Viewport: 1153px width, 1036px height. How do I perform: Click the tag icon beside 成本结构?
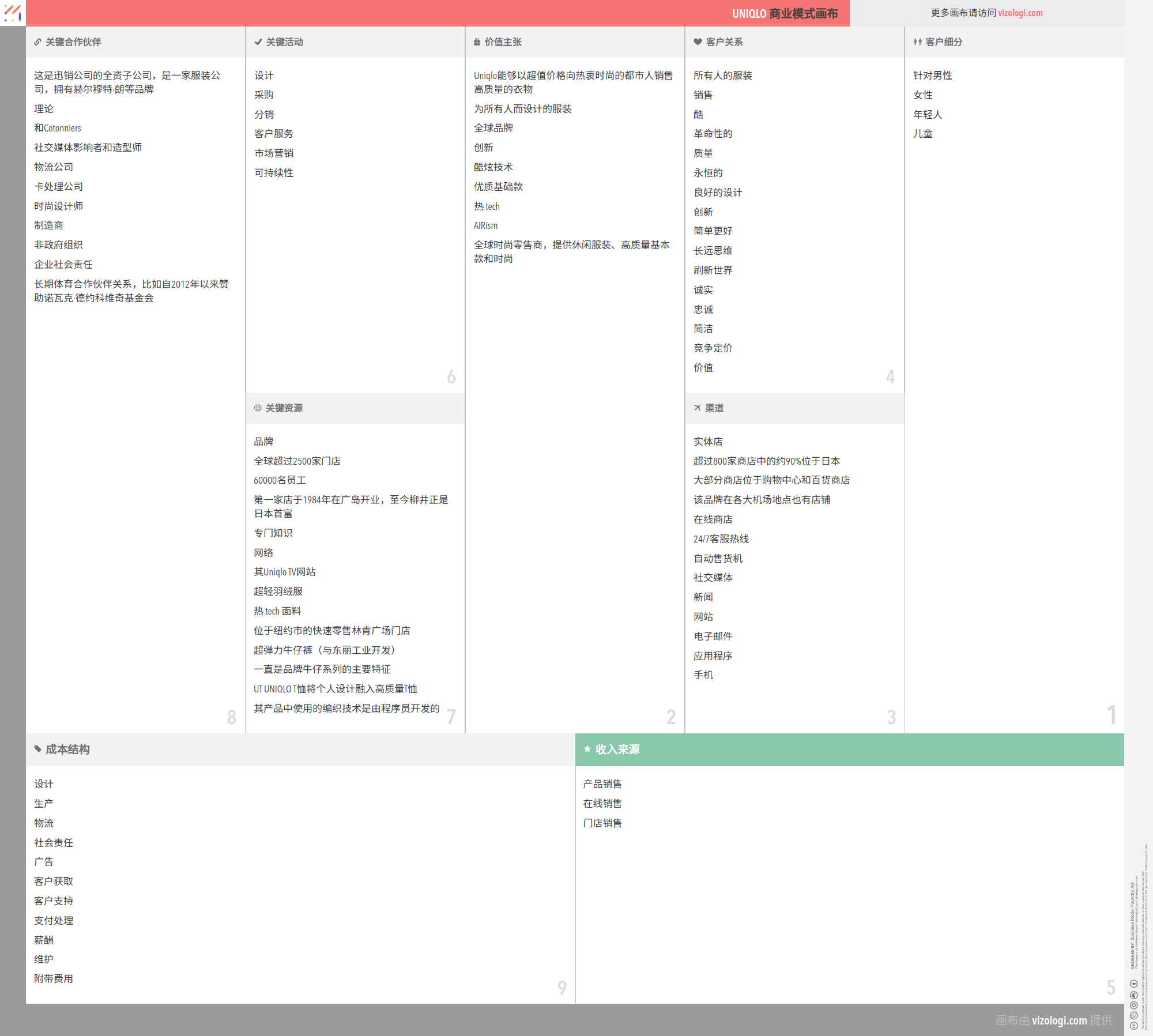pos(38,749)
